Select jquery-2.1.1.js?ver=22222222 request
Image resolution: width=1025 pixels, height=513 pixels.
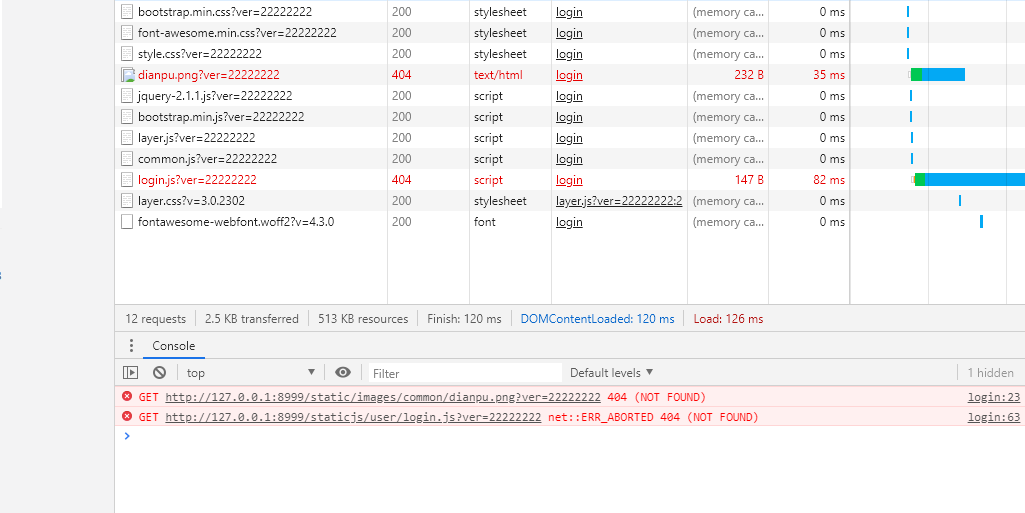[x=215, y=96]
